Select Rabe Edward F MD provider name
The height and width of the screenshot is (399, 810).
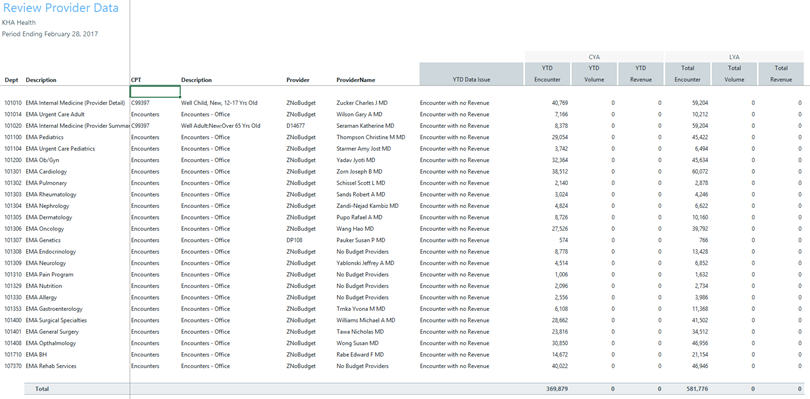[x=361, y=355]
